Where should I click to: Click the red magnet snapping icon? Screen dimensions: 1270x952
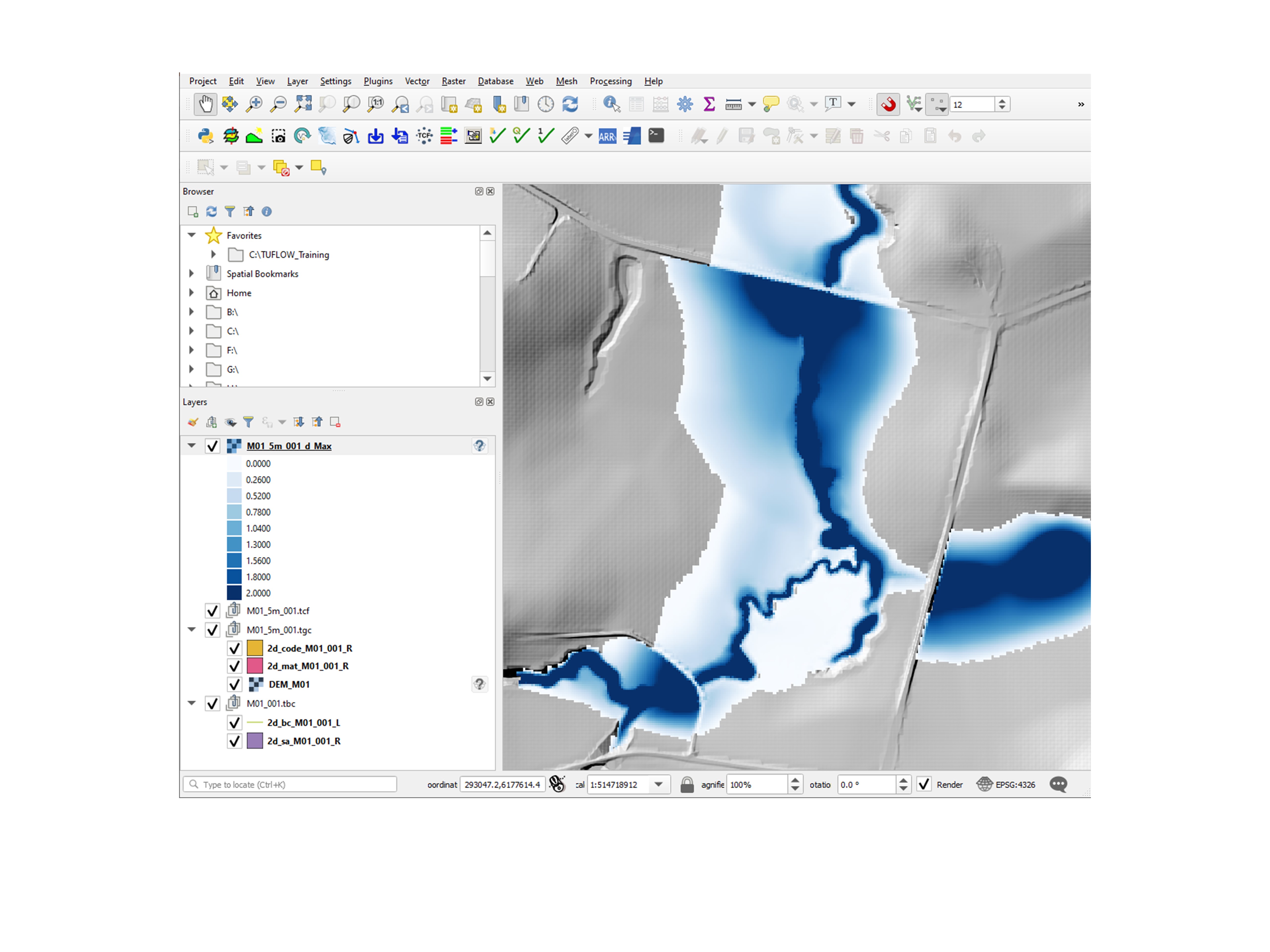pos(888,104)
